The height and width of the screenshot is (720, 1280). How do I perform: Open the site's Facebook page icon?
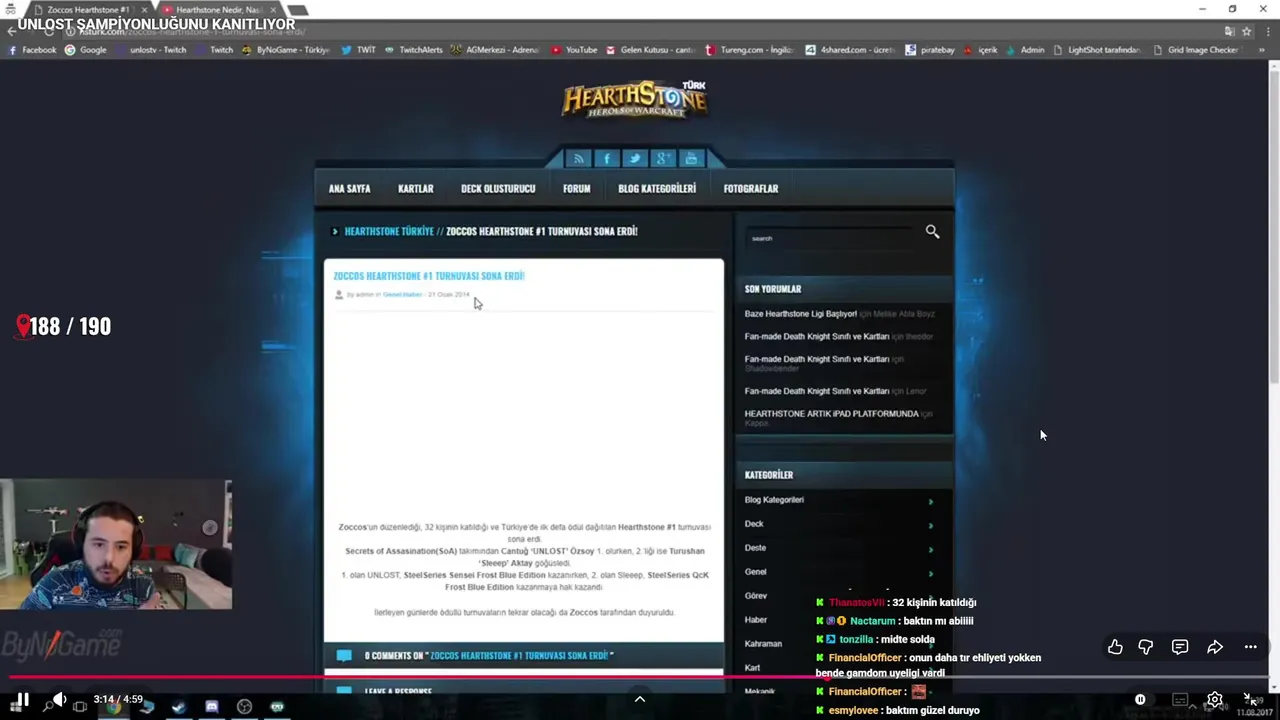coord(606,158)
